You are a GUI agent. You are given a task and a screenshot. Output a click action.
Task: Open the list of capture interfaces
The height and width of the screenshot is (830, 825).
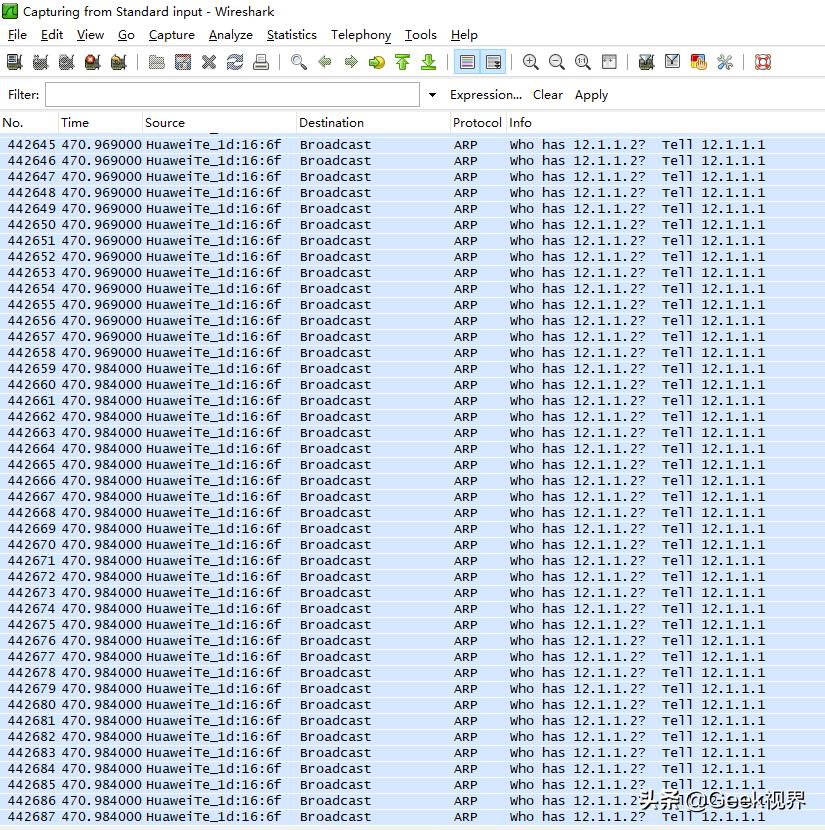coord(14,62)
